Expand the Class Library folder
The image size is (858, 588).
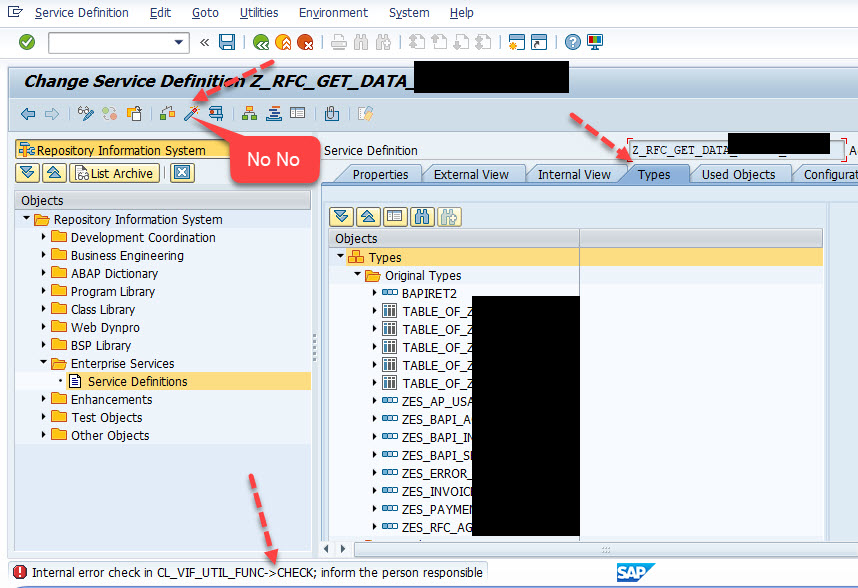(44, 310)
